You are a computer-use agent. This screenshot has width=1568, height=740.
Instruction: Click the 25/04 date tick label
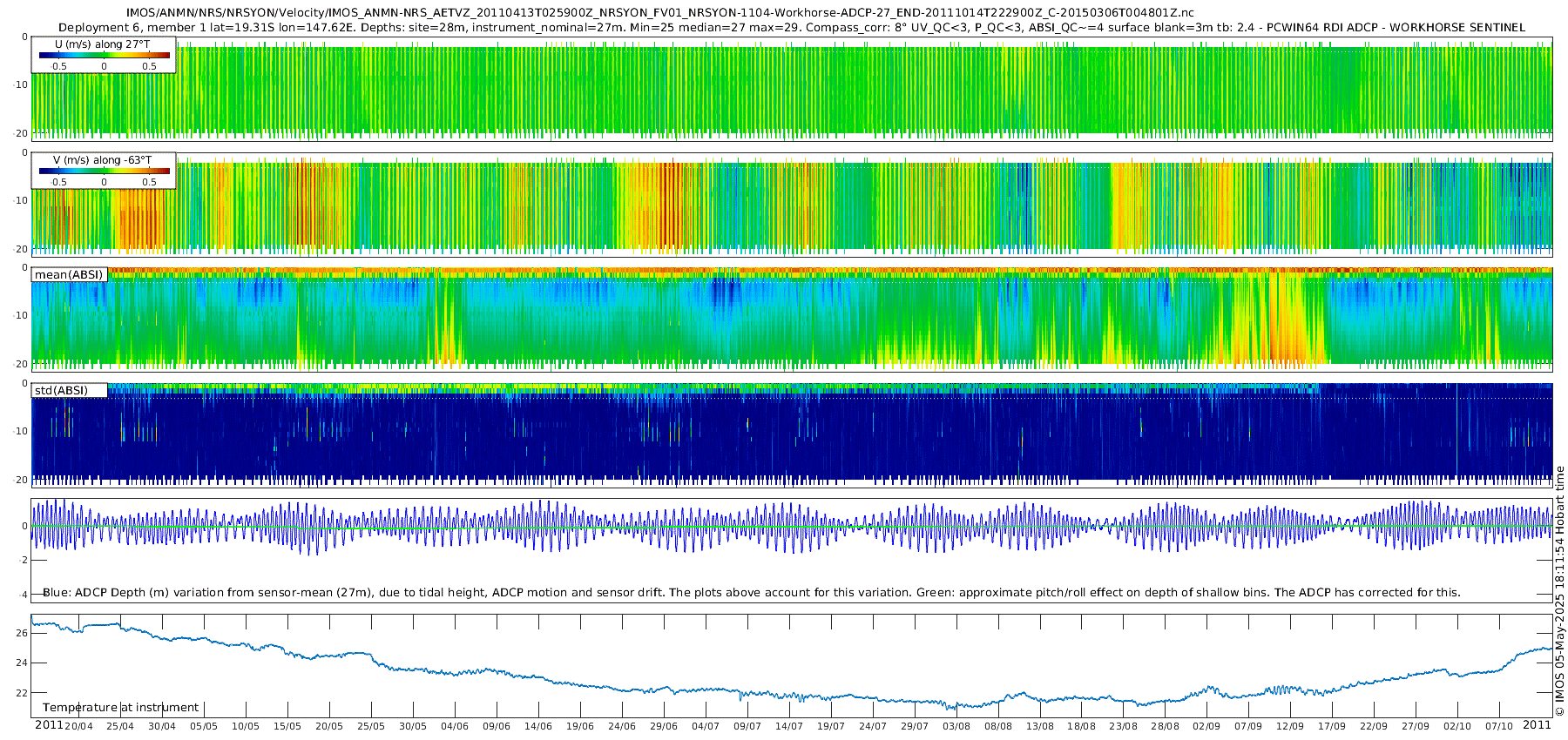[x=120, y=726]
